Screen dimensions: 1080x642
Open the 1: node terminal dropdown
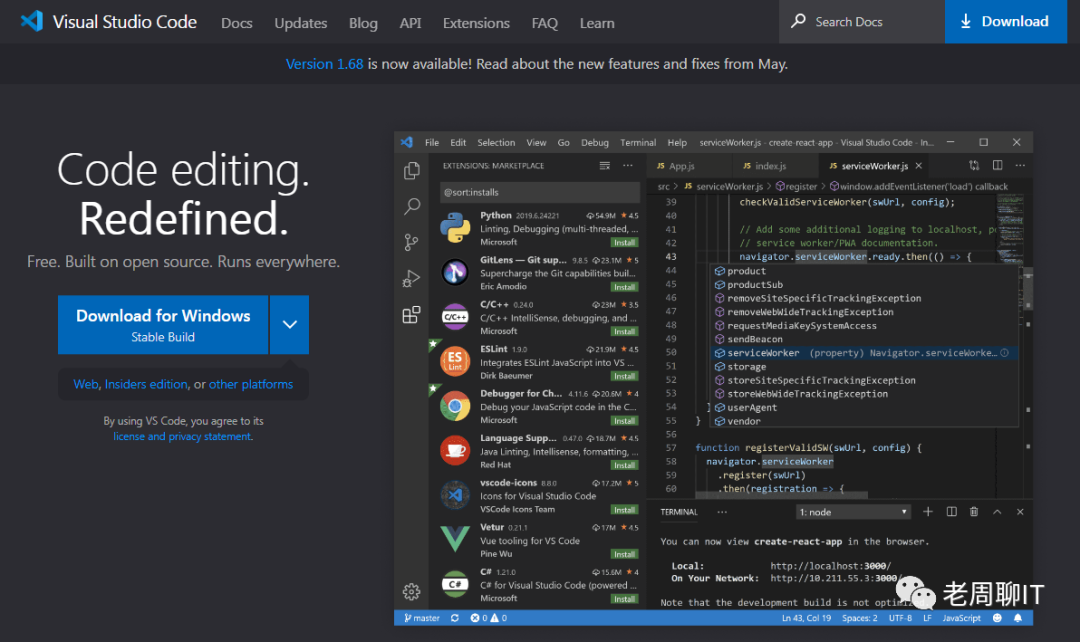click(853, 512)
